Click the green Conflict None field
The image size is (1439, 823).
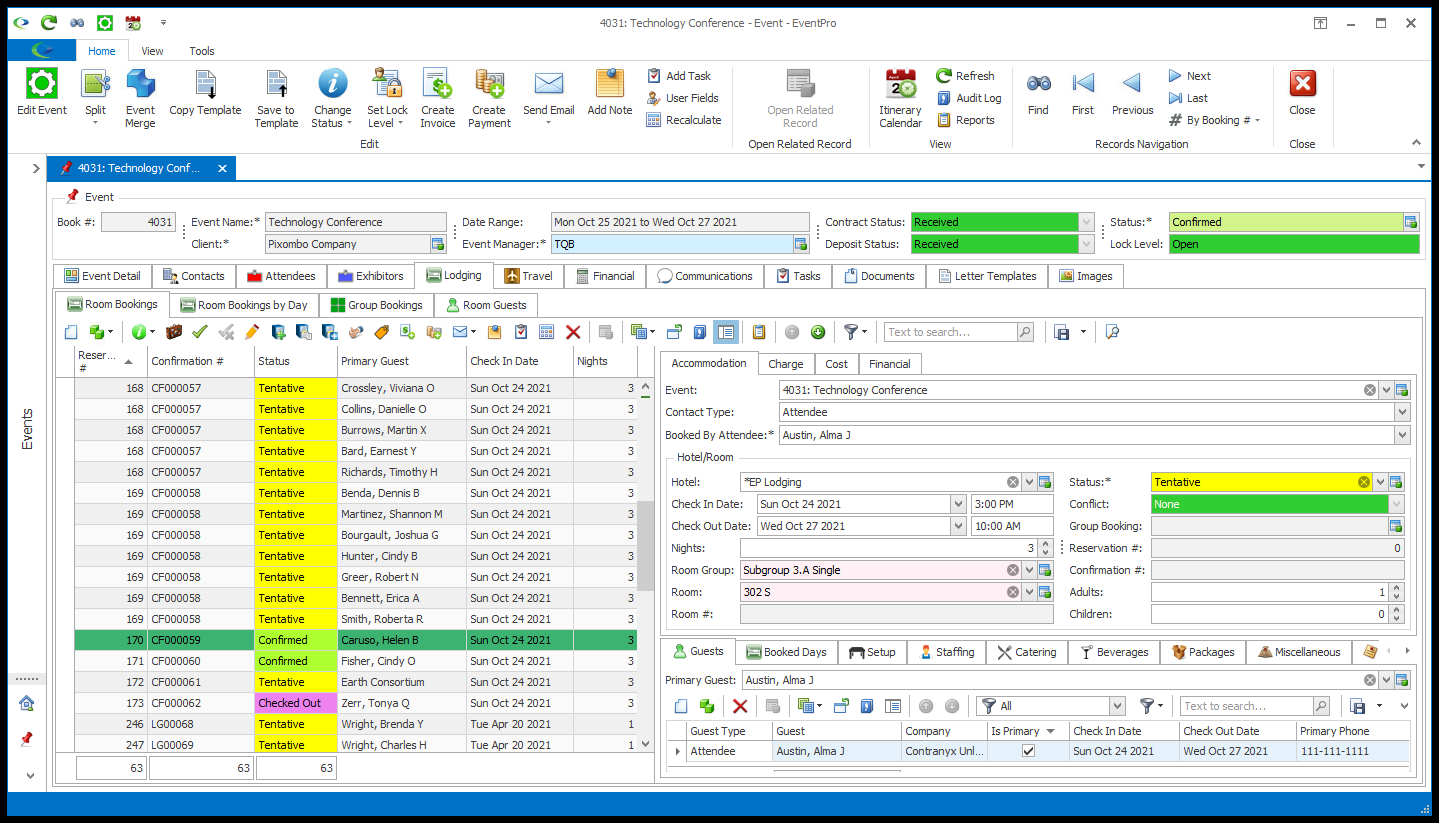[x=1270, y=504]
